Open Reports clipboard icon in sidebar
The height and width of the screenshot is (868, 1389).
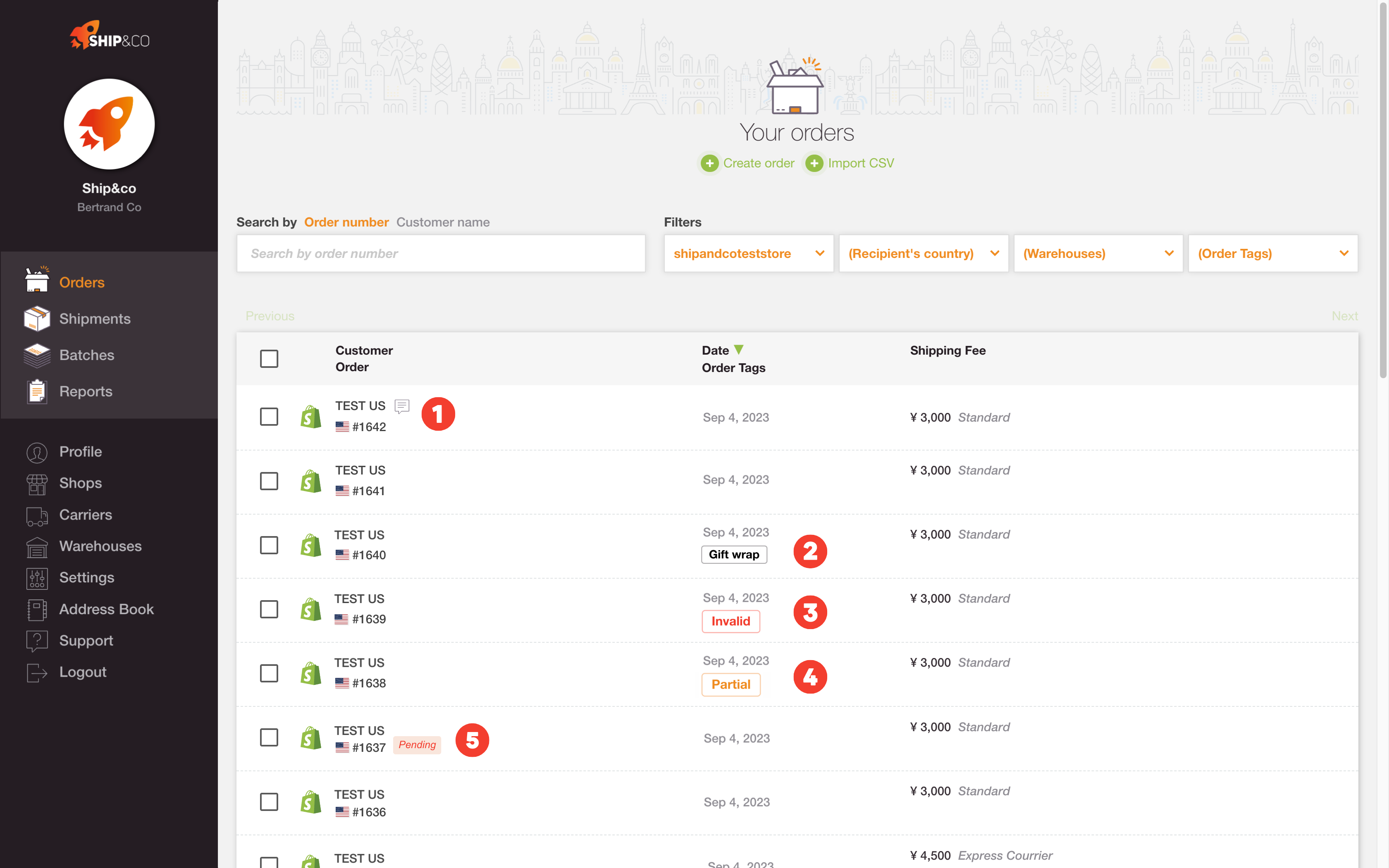pyautogui.click(x=37, y=391)
